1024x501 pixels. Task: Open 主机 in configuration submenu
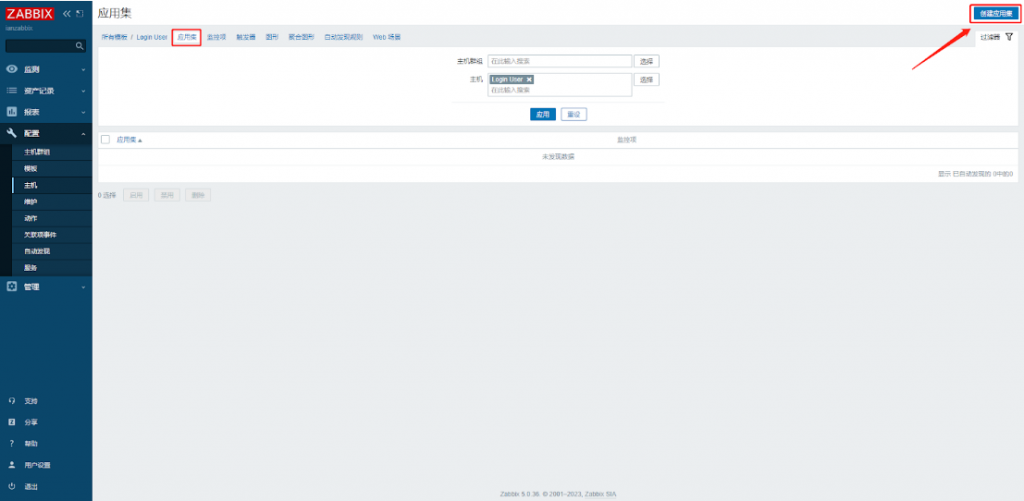point(31,185)
